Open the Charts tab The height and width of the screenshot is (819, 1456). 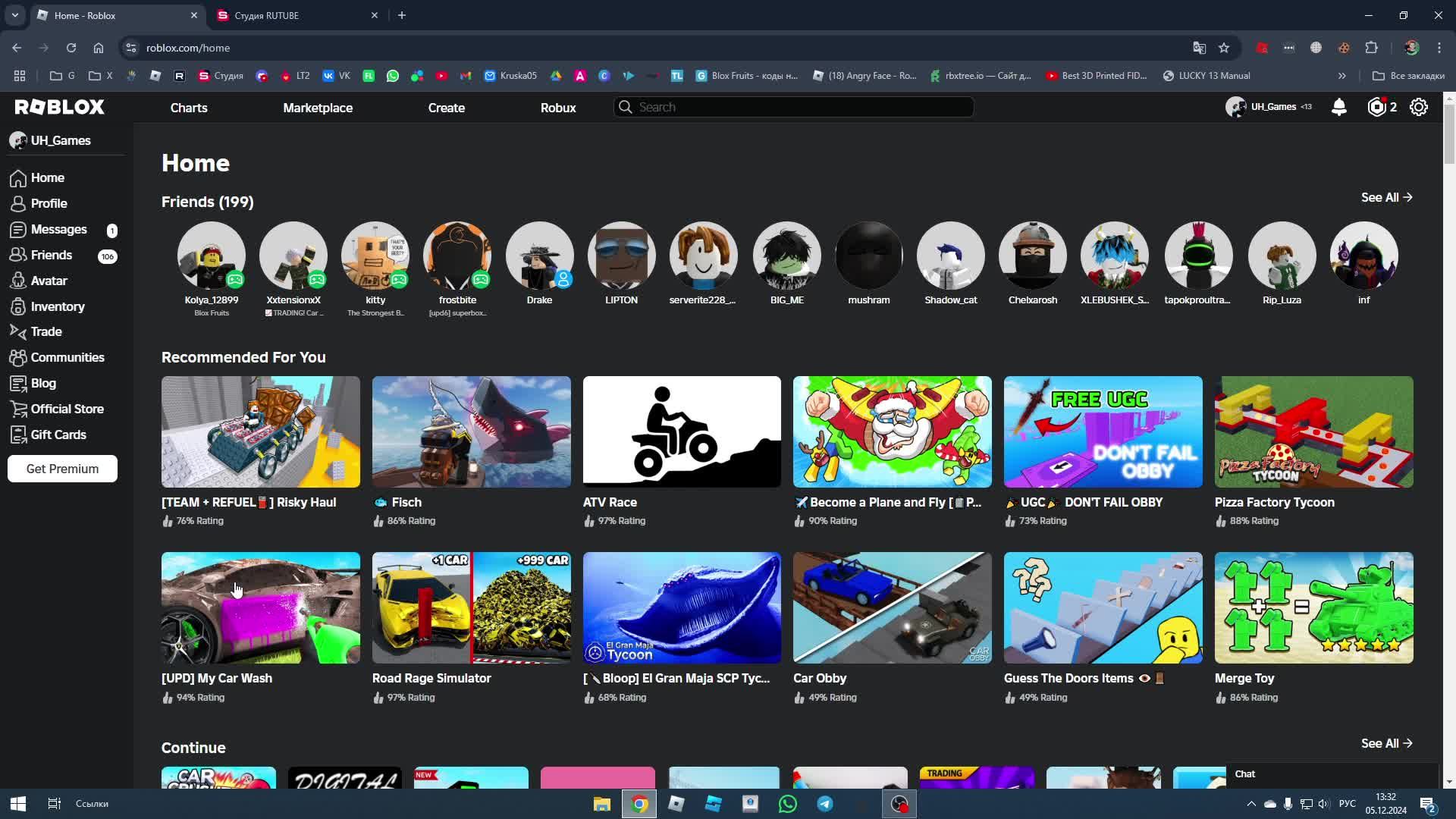point(189,108)
